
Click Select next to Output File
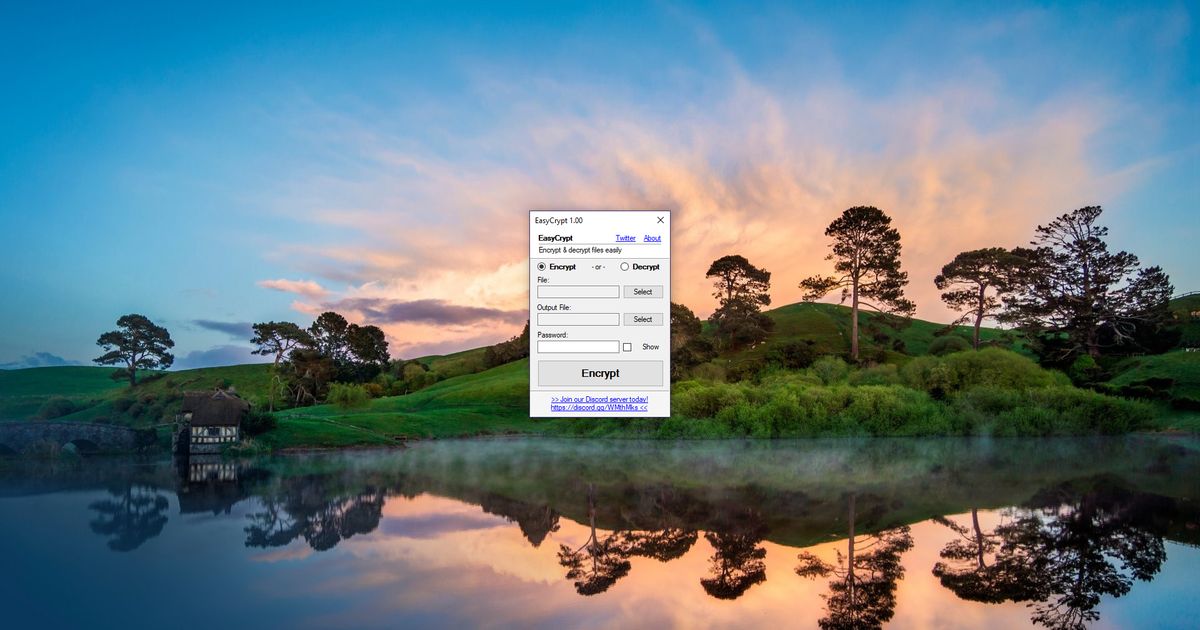tap(643, 318)
